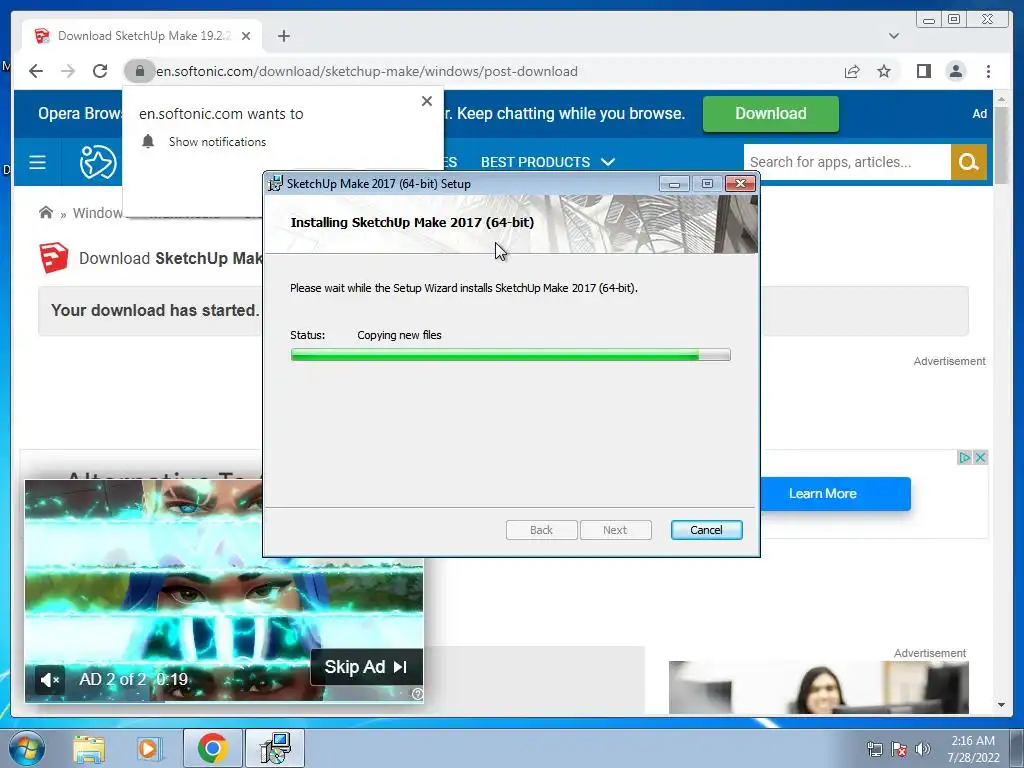This screenshot has width=1024, height=768.
Task: Open Chrome profile avatar
Action: [955, 71]
